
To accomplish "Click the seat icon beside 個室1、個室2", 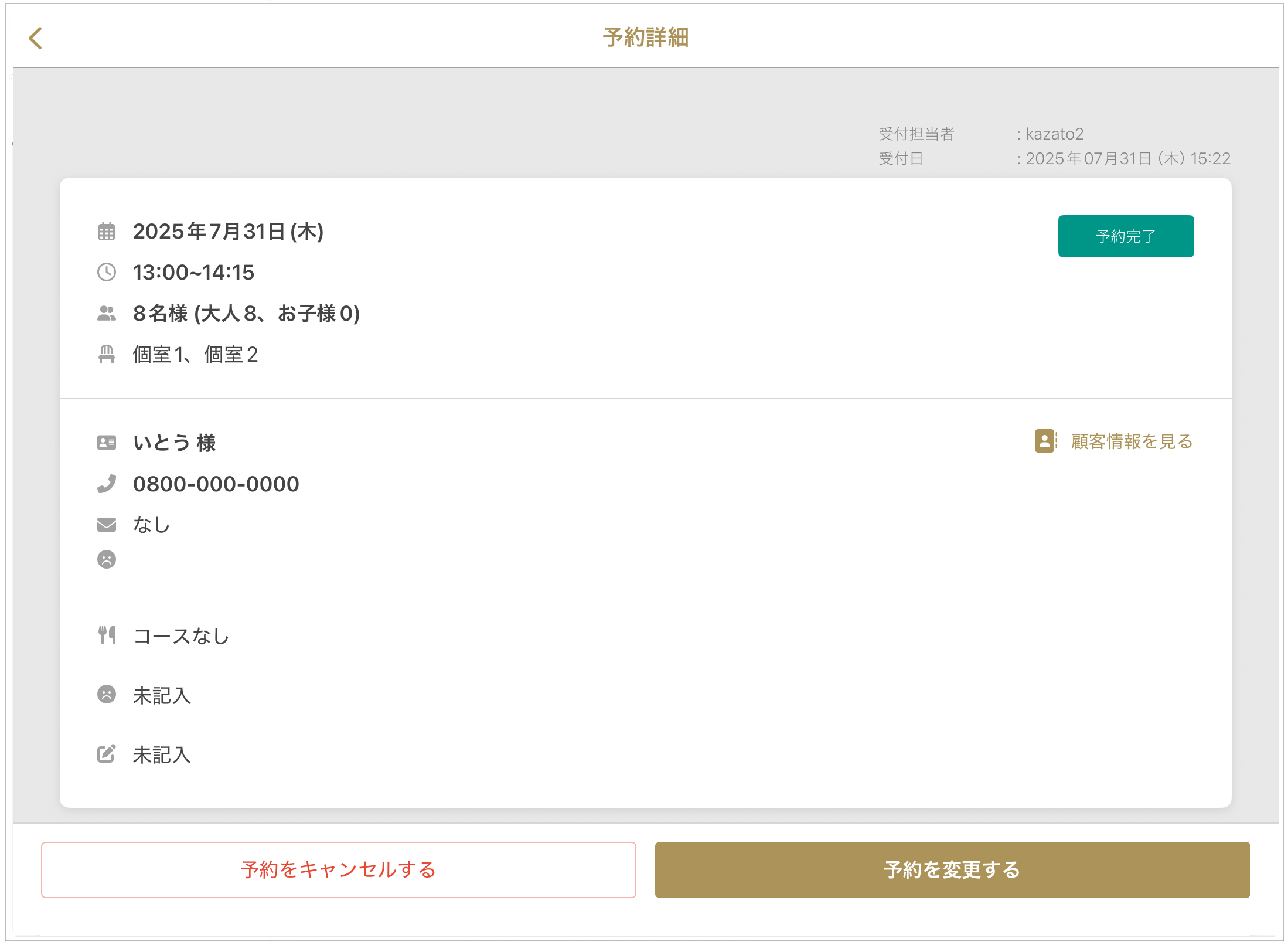I will pos(106,354).
